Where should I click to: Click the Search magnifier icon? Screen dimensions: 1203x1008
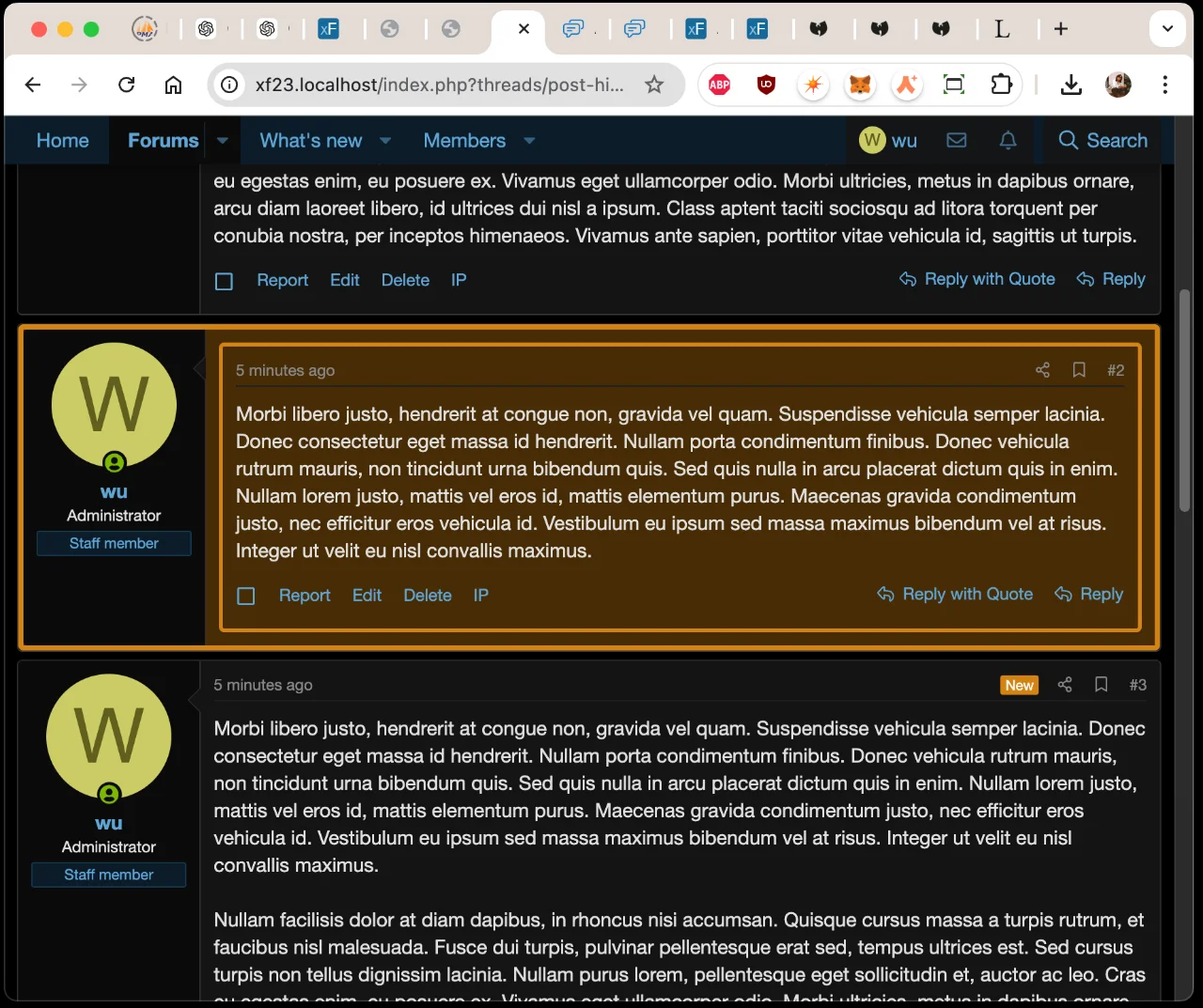pyautogui.click(x=1069, y=140)
